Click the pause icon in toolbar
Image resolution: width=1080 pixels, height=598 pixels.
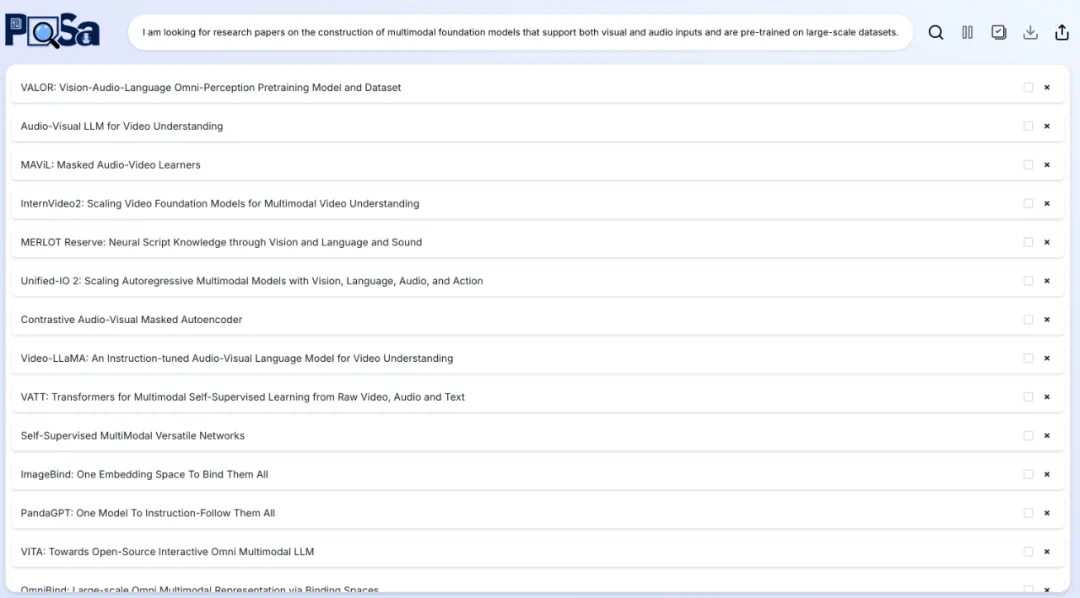coord(967,32)
